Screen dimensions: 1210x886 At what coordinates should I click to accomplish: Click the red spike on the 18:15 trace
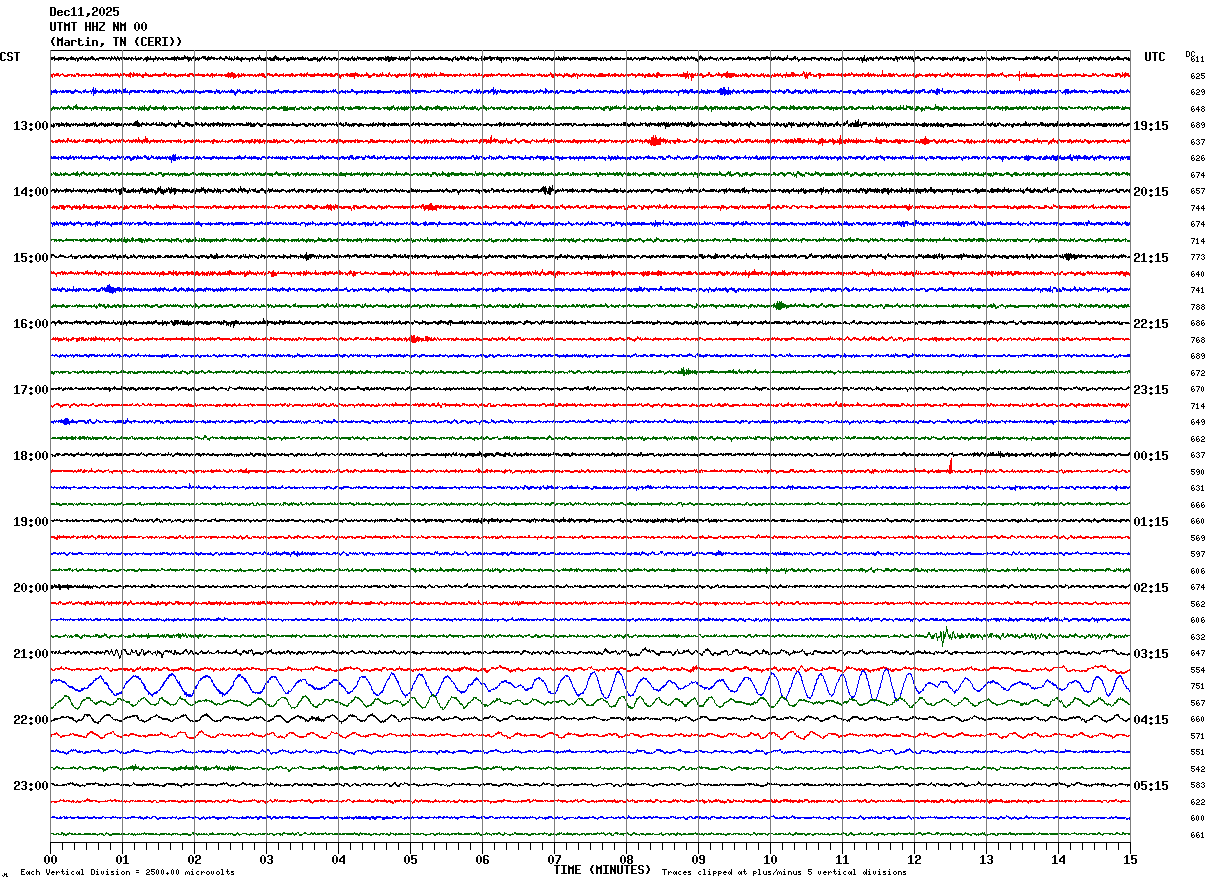click(x=950, y=465)
